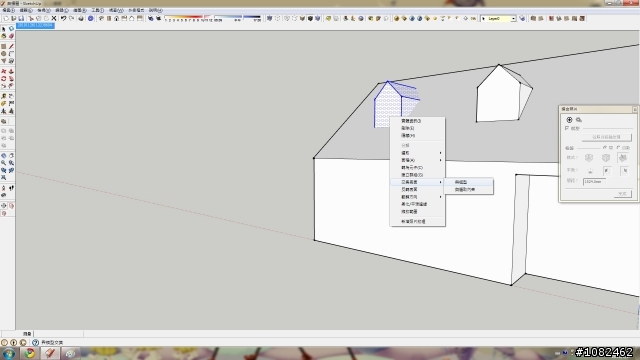The height and width of the screenshot is (360, 640).
Task: Toggle the last plane icon in Match Photo
Action: (x=624, y=171)
